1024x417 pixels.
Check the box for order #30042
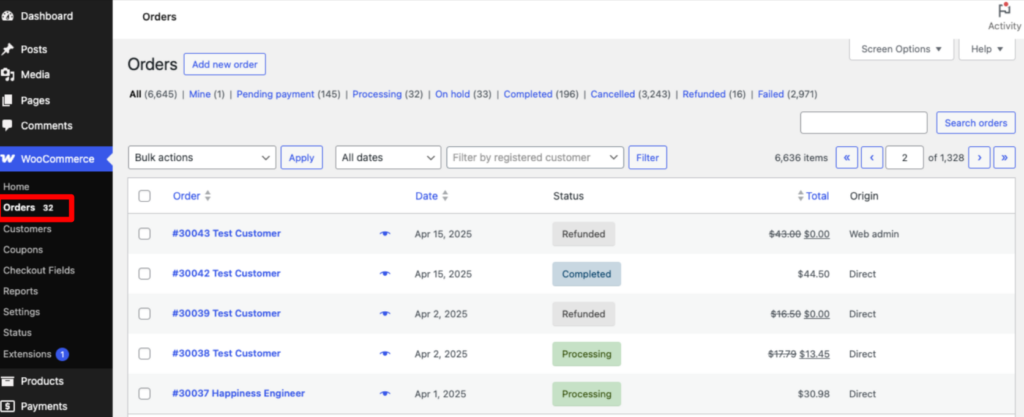(144, 274)
